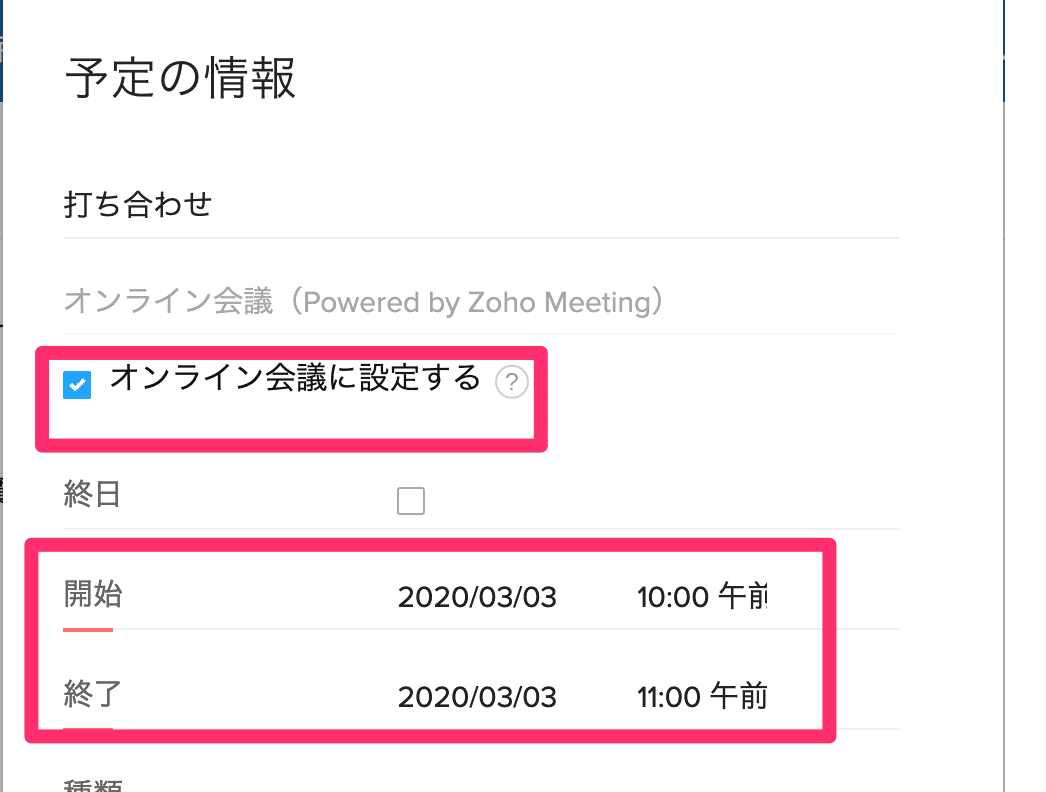Open the 11:00 午前 end time dropdown

[702, 697]
